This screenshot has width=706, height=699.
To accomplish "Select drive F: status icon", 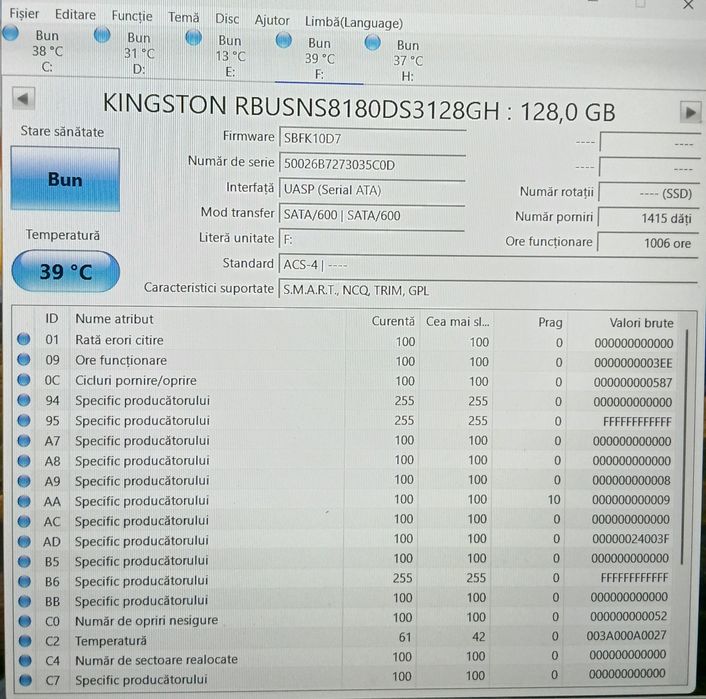I will pyautogui.click(x=284, y=41).
